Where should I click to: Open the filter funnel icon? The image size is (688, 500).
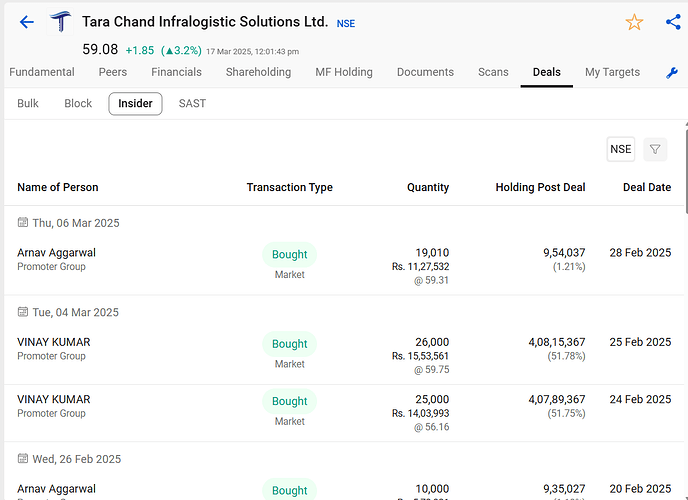655,150
